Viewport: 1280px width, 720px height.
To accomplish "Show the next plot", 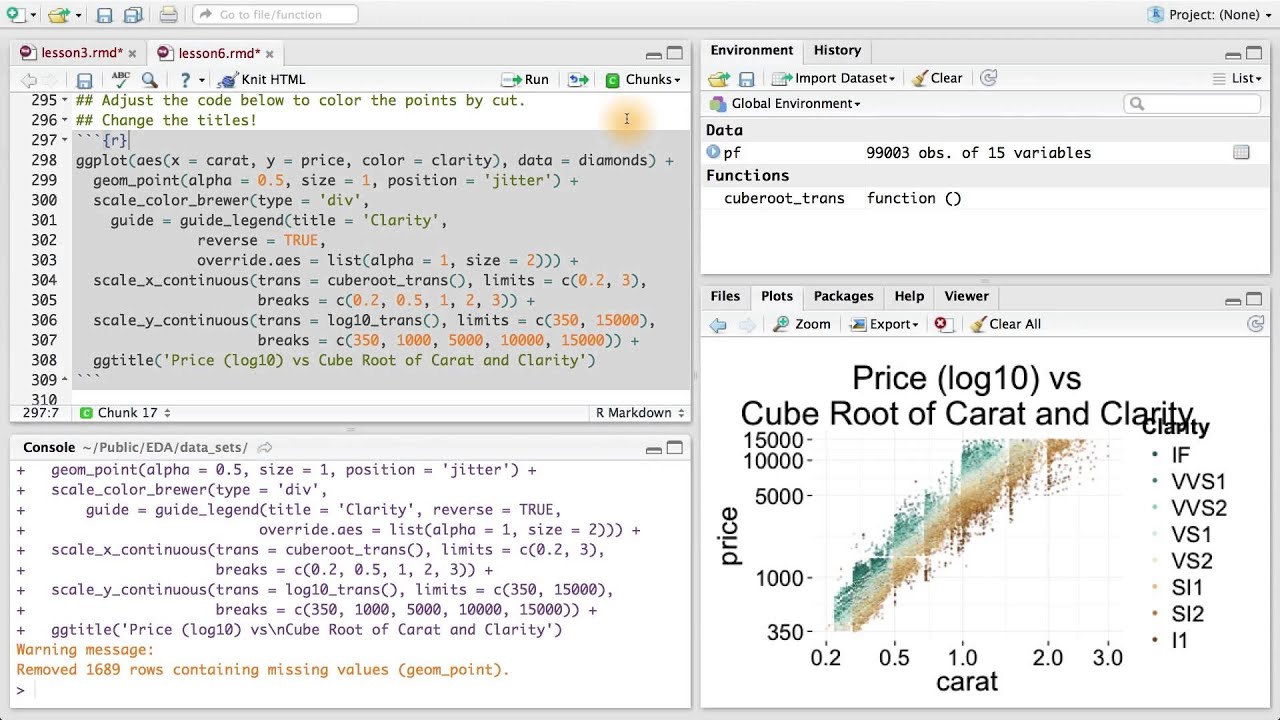I will tap(747, 324).
